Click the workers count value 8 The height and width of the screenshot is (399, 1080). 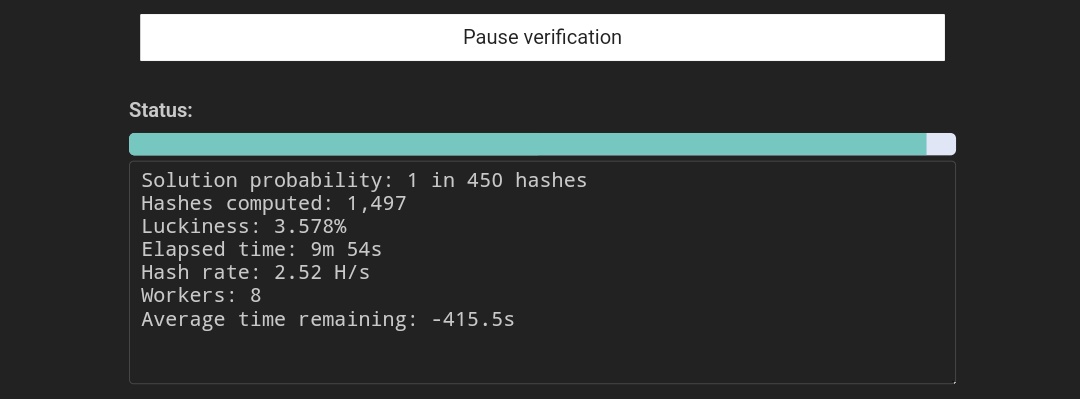256,296
